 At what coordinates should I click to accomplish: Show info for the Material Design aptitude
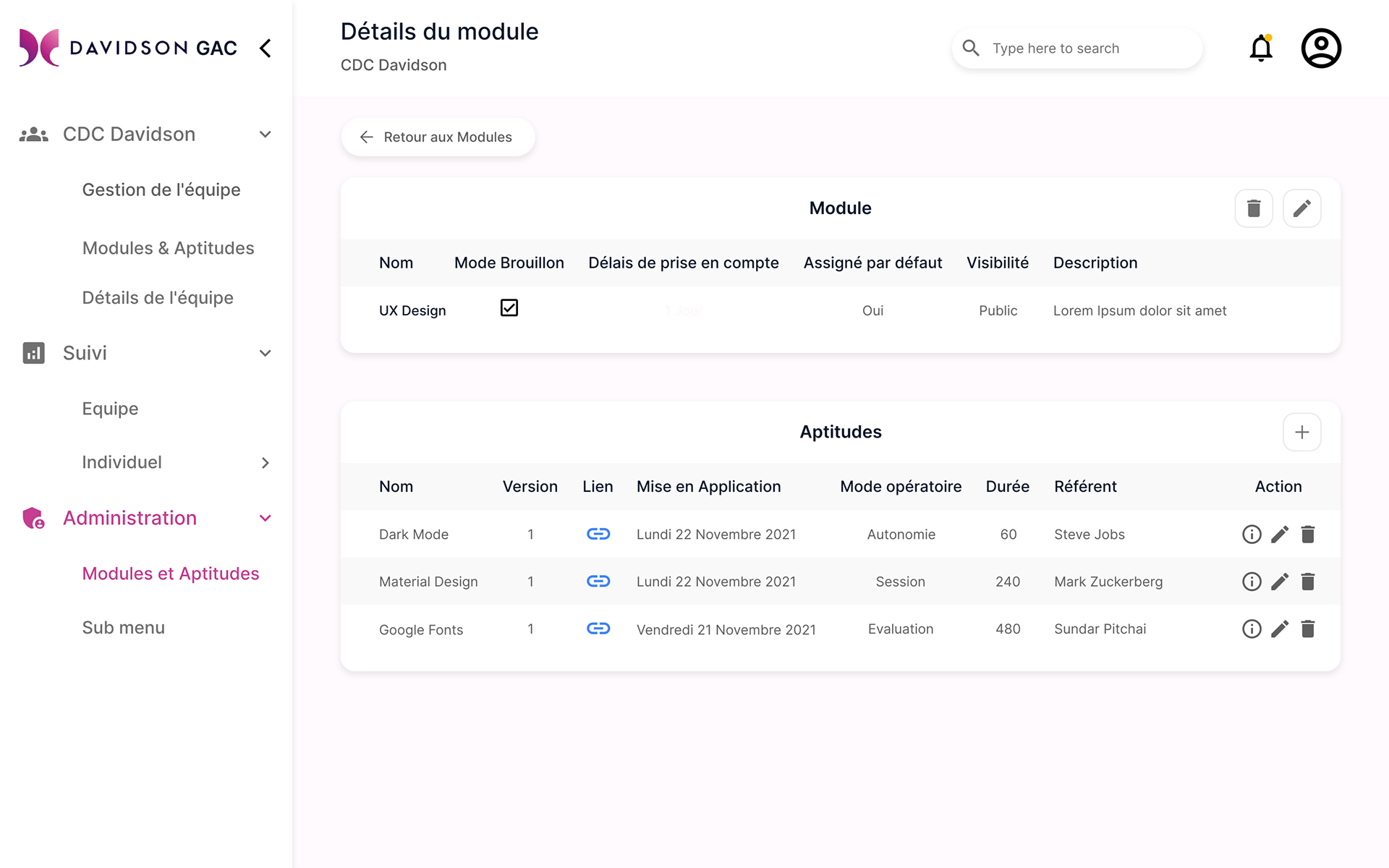pyautogui.click(x=1251, y=582)
